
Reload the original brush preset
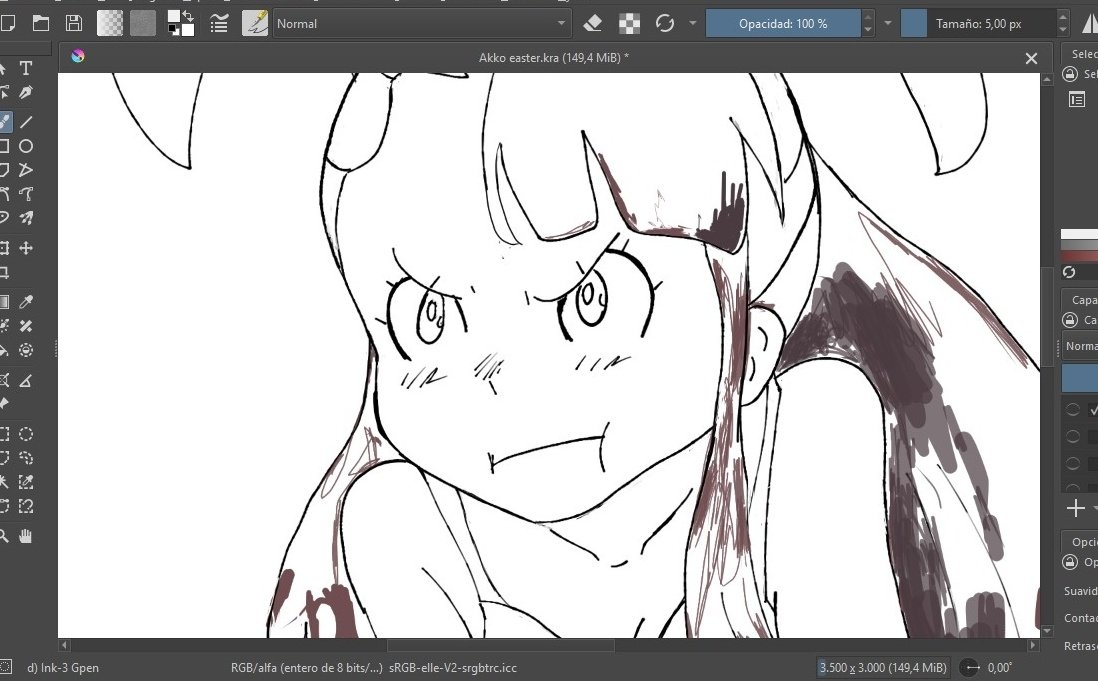(x=665, y=24)
